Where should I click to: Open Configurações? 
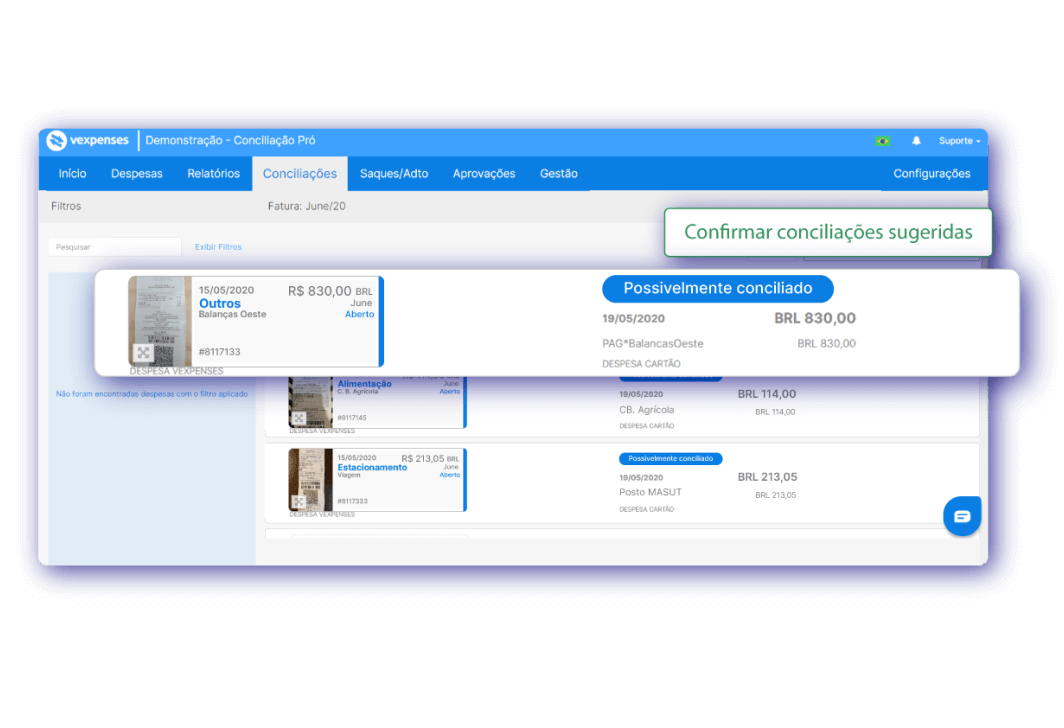[931, 174]
